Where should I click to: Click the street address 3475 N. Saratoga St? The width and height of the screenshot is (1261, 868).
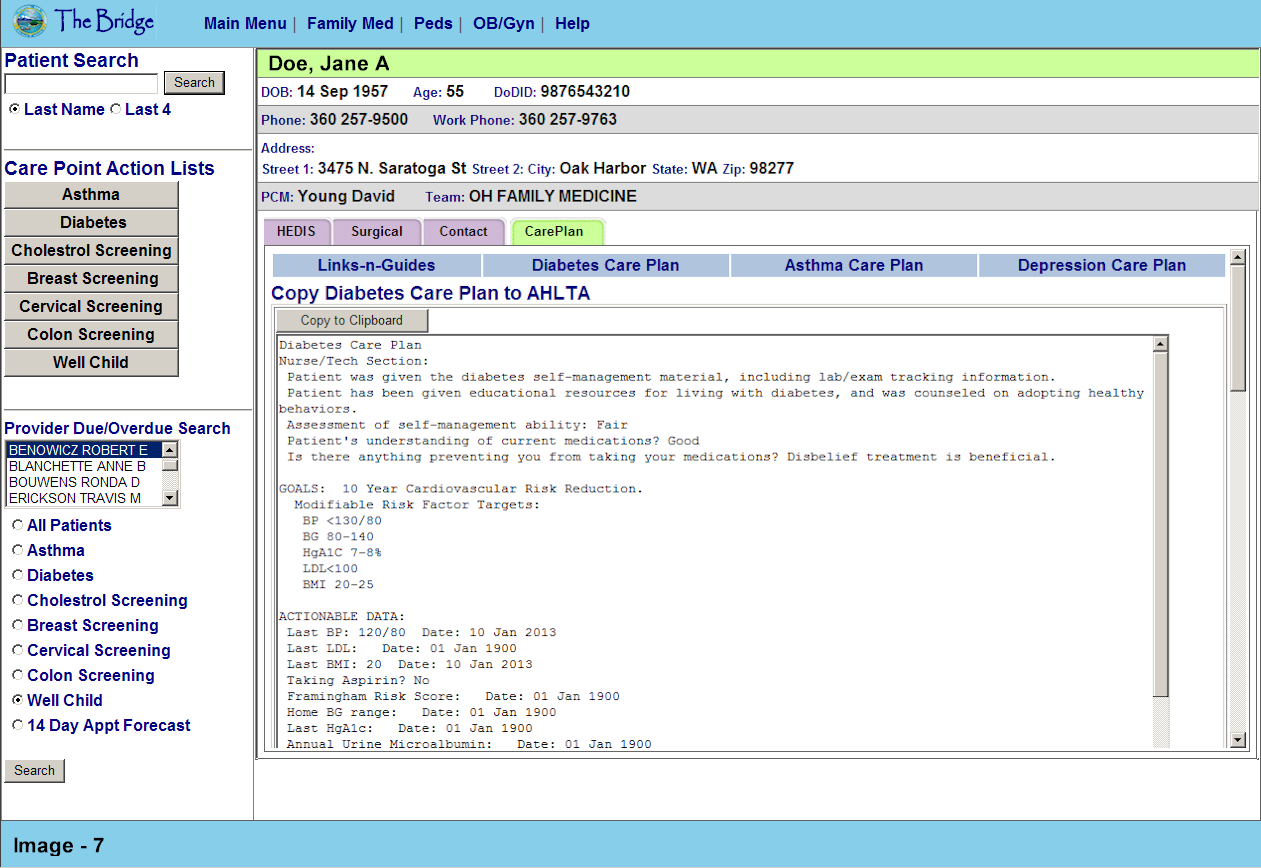(392, 168)
